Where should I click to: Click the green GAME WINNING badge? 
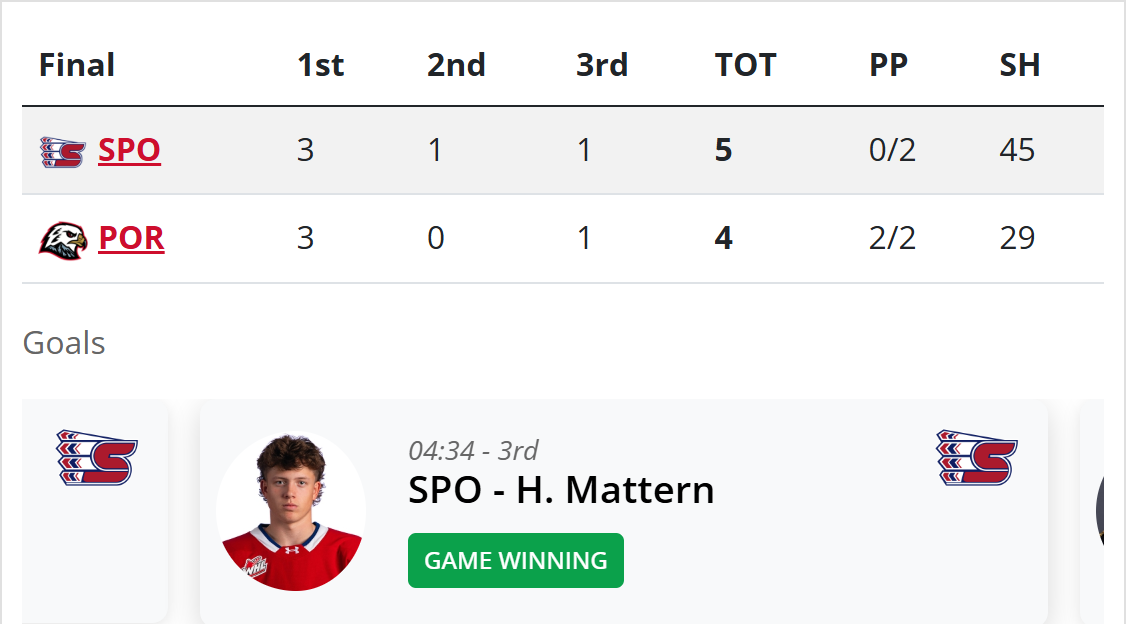(x=515, y=561)
